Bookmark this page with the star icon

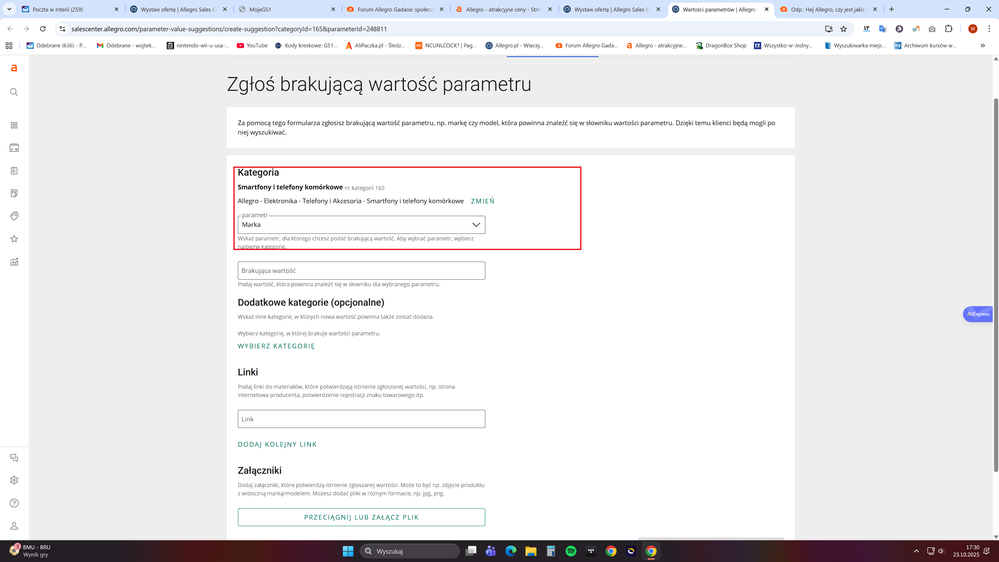[x=844, y=29]
